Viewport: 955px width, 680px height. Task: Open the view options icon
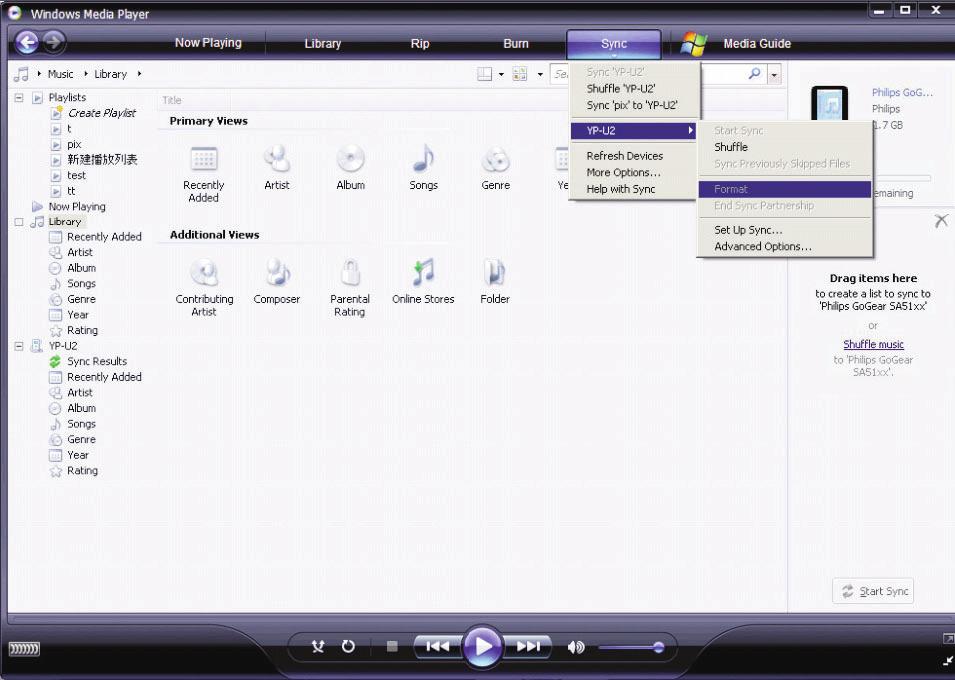click(x=520, y=74)
